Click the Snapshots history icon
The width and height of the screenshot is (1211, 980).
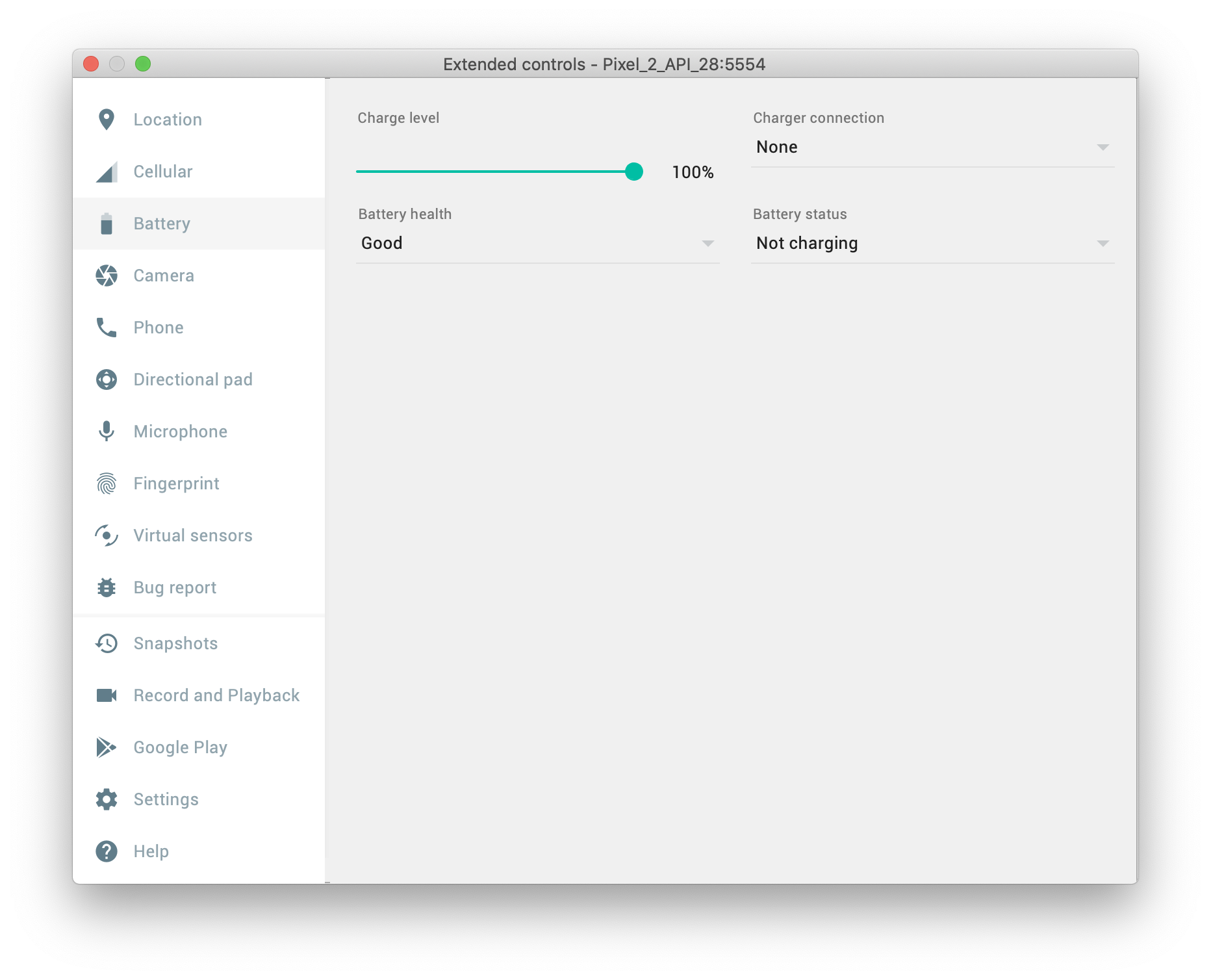click(107, 643)
